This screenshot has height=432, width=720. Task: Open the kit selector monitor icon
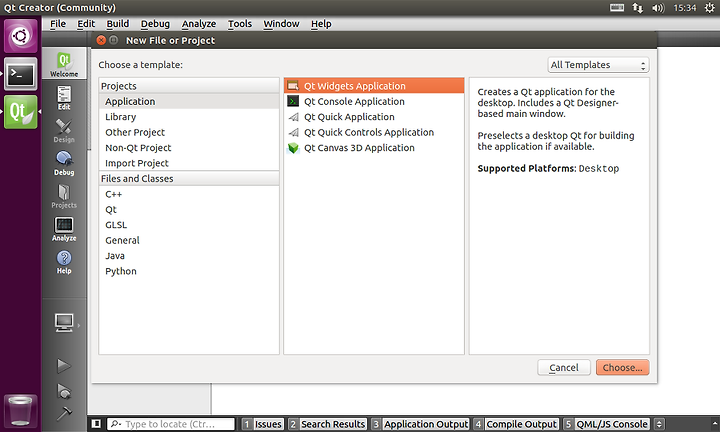tap(64, 323)
